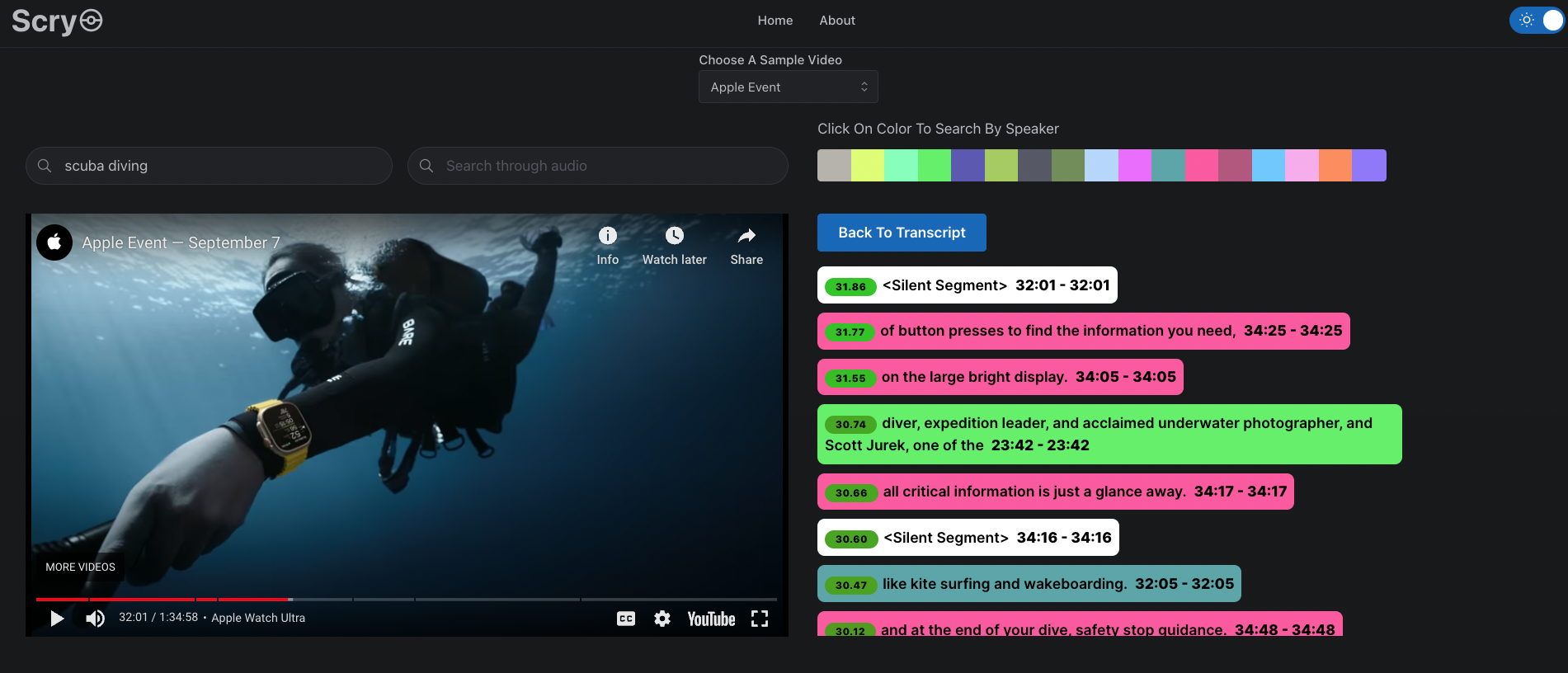Select the light yellow speaker color swatch
This screenshot has width=1568, height=673.
pos(868,165)
